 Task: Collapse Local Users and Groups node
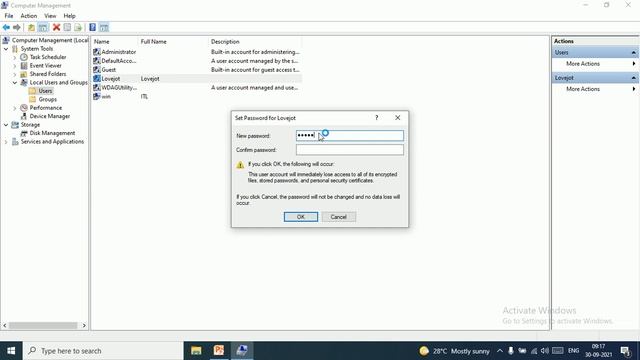pos(15,82)
